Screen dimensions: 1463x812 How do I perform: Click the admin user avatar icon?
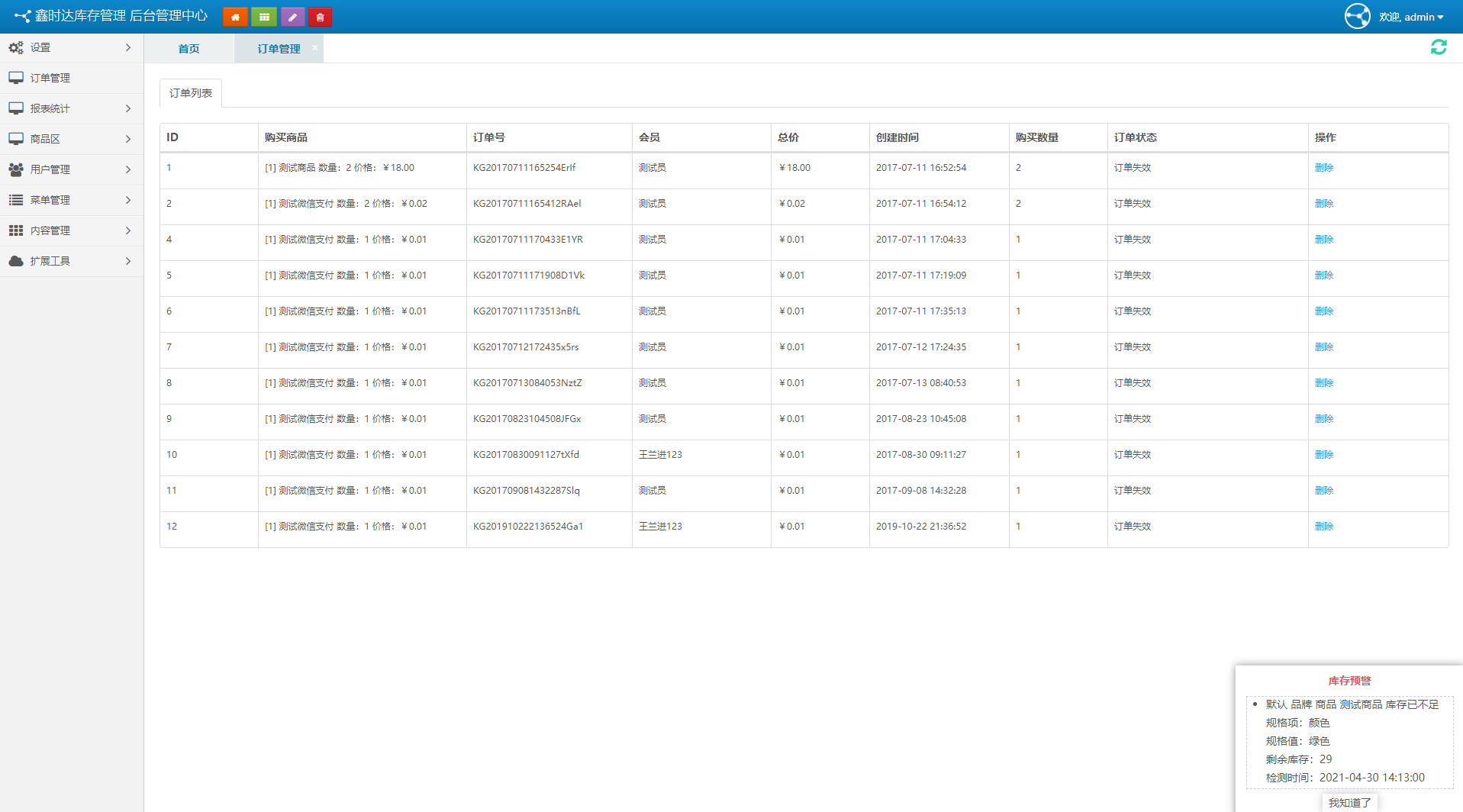tap(1357, 16)
